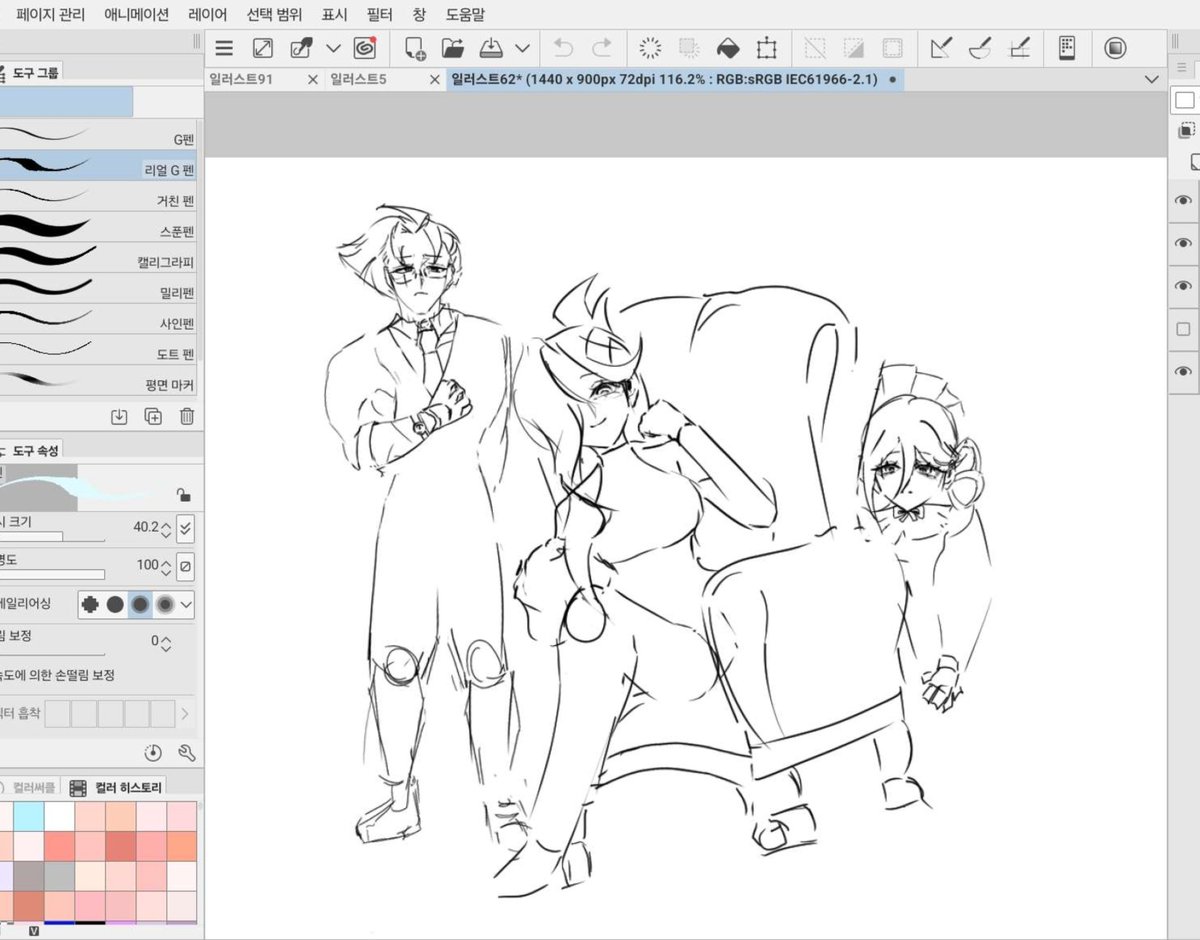1200x940 pixels.
Task: Select the G펜 brush
Action: 98,135
